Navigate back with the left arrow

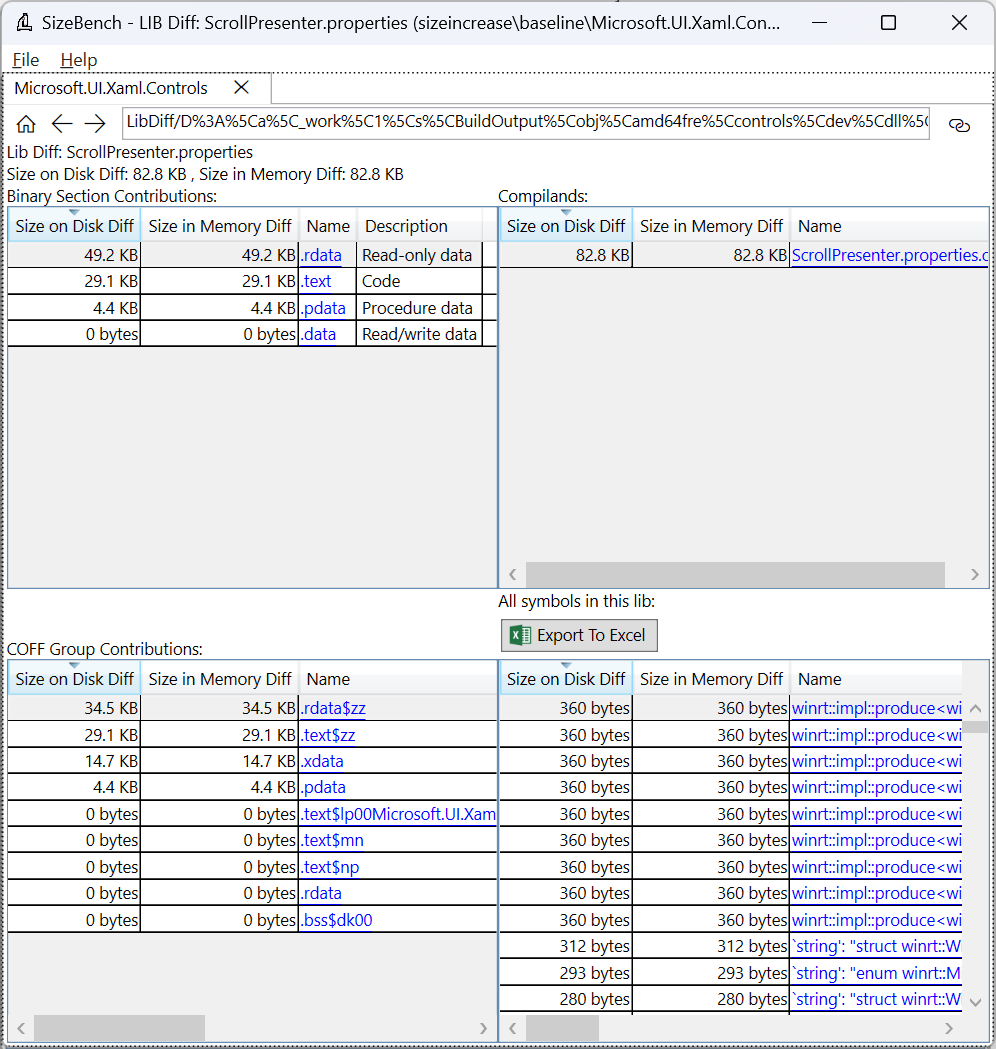pyautogui.click(x=62, y=124)
